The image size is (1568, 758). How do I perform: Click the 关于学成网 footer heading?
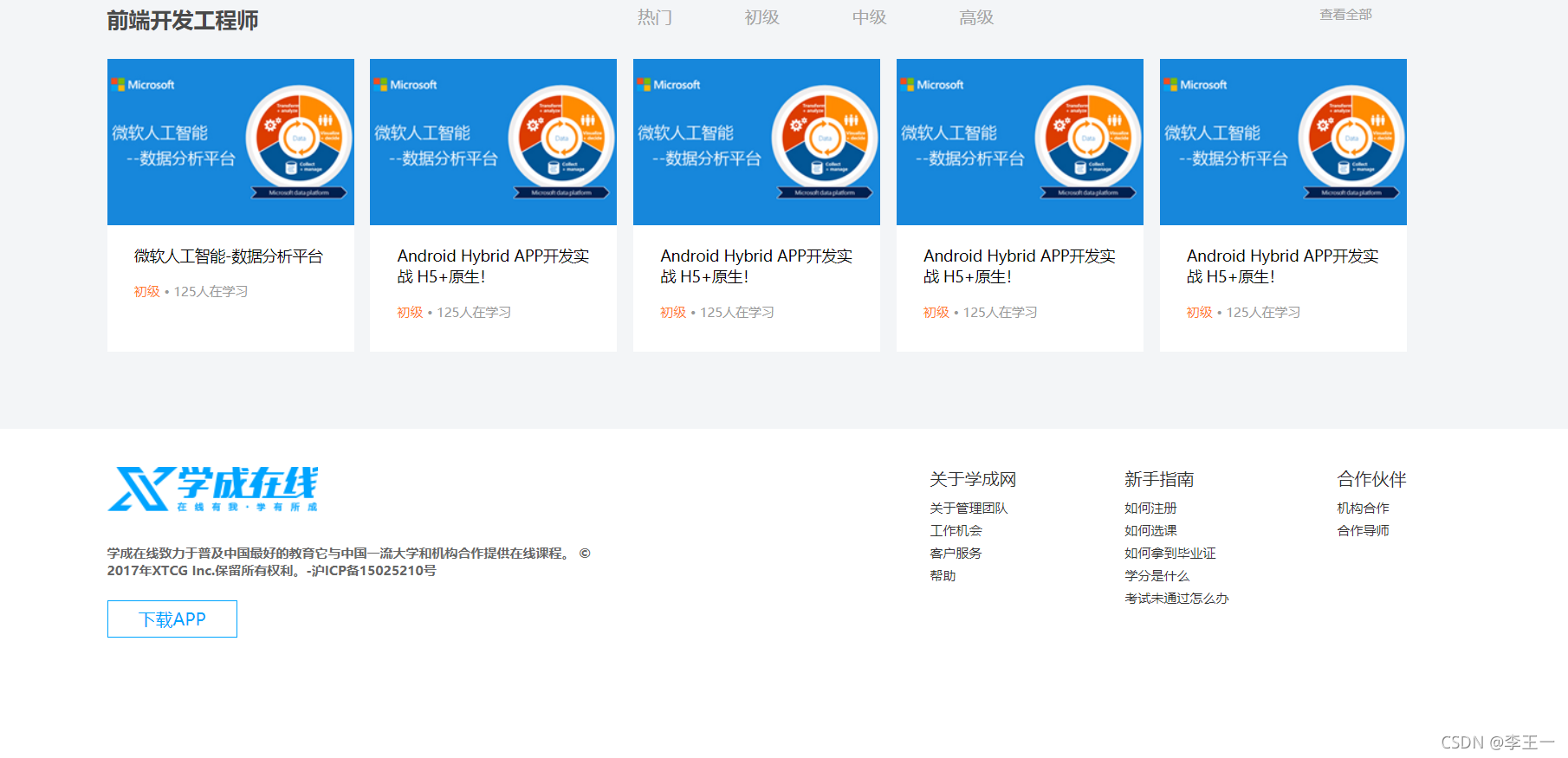[x=973, y=479]
